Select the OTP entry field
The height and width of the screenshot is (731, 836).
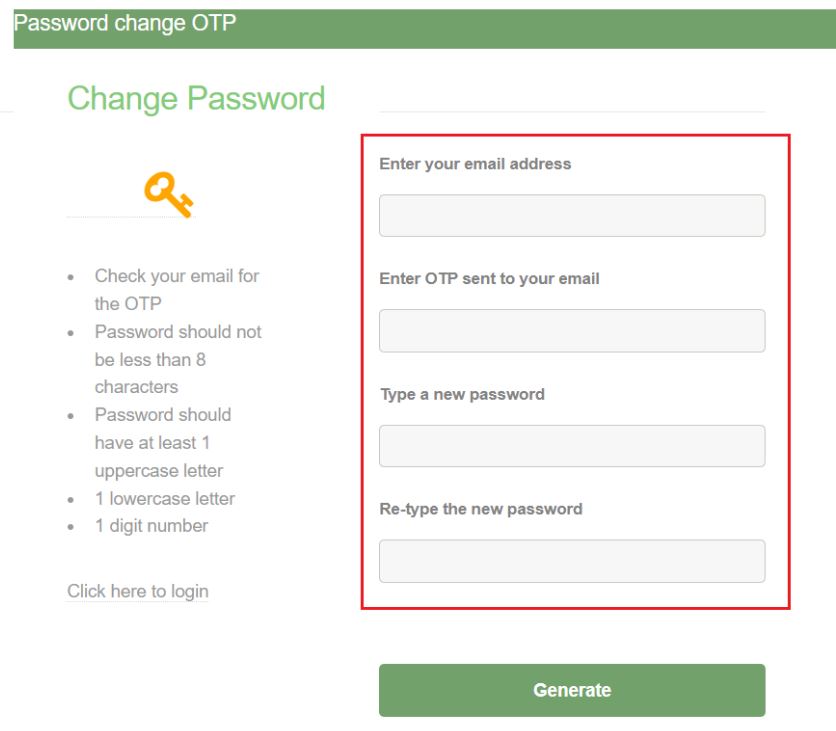click(572, 330)
